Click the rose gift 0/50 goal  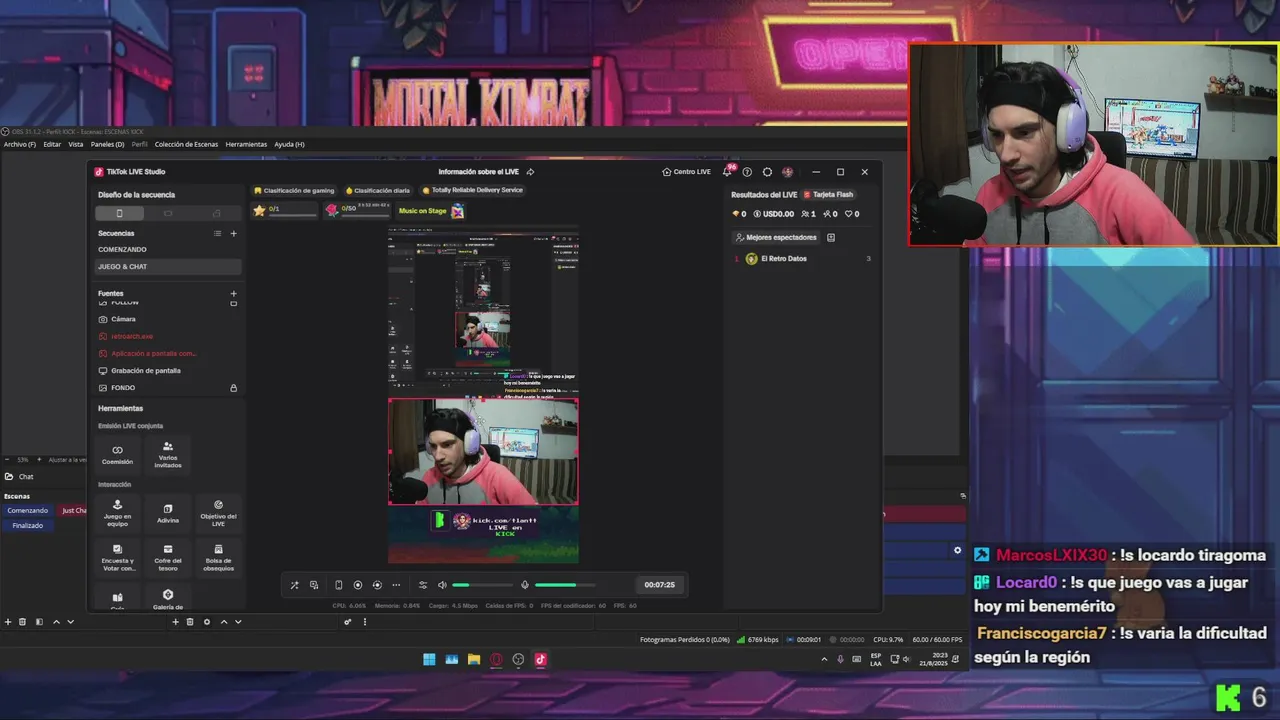358,210
